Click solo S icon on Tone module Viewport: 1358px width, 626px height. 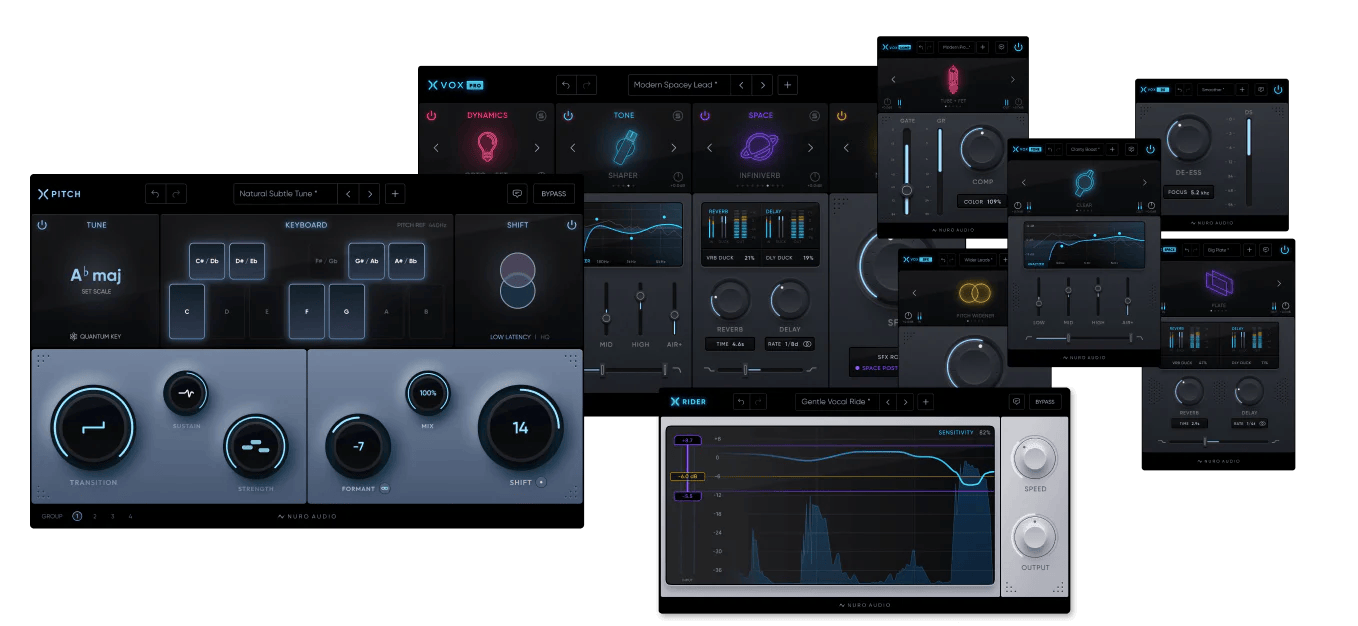678,116
